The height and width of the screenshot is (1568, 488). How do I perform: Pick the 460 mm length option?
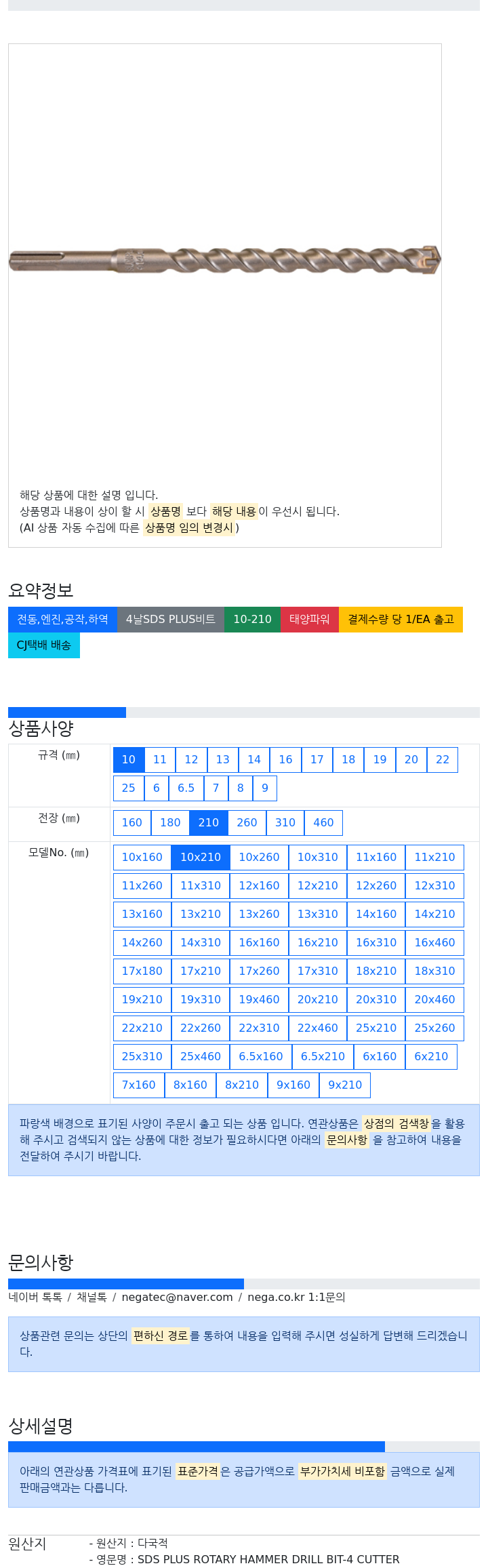pos(324,822)
